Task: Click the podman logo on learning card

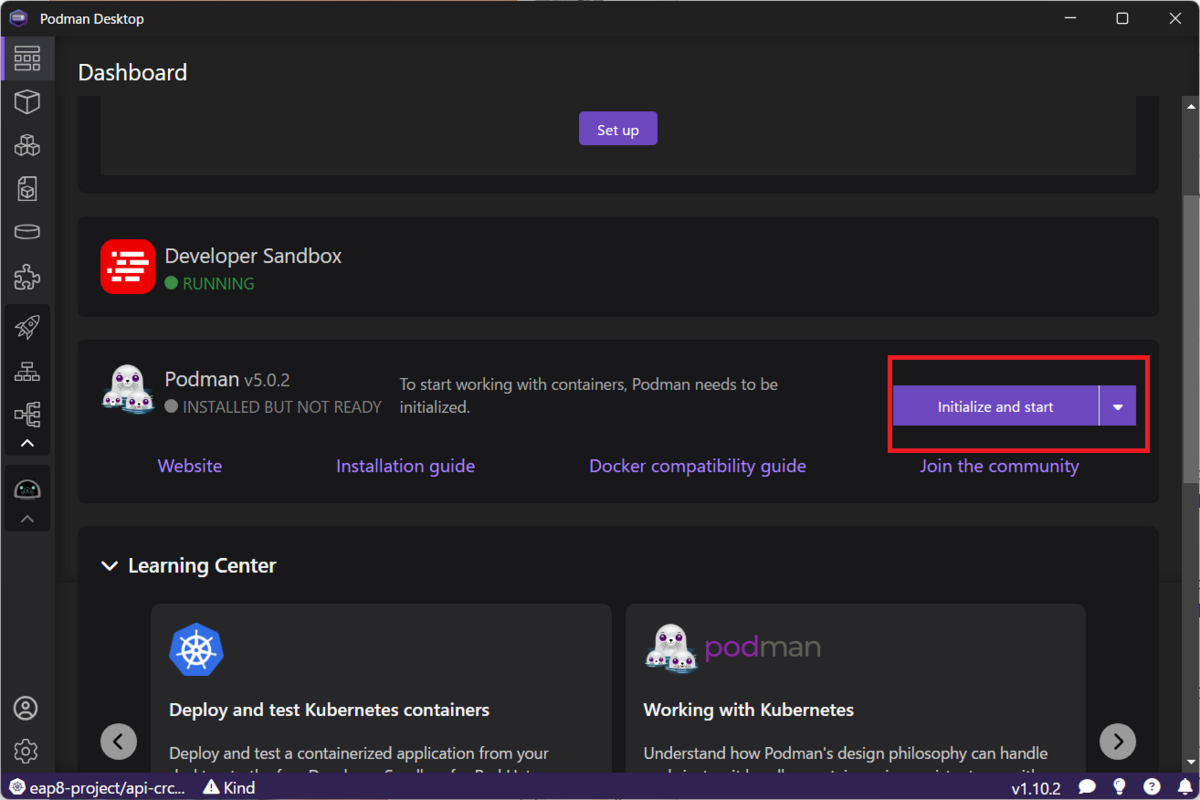Action: coord(732,648)
